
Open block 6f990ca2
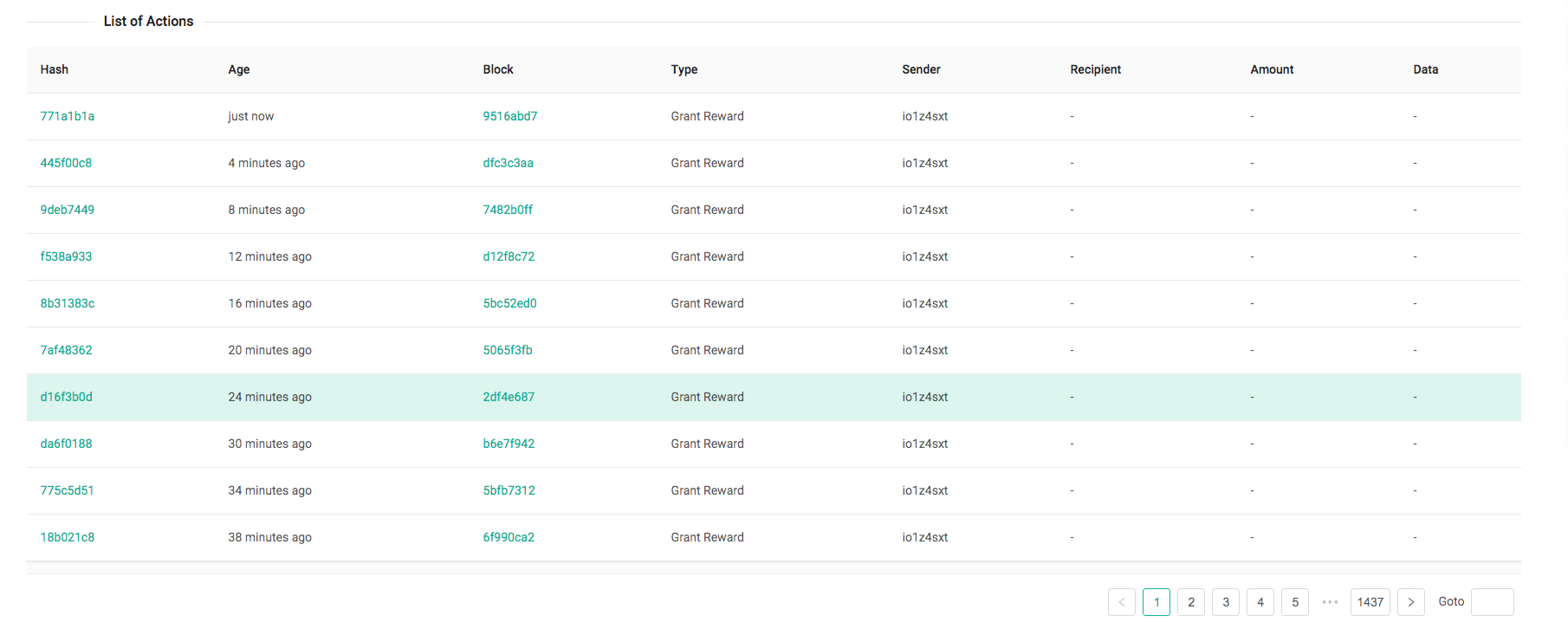click(509, 537)
